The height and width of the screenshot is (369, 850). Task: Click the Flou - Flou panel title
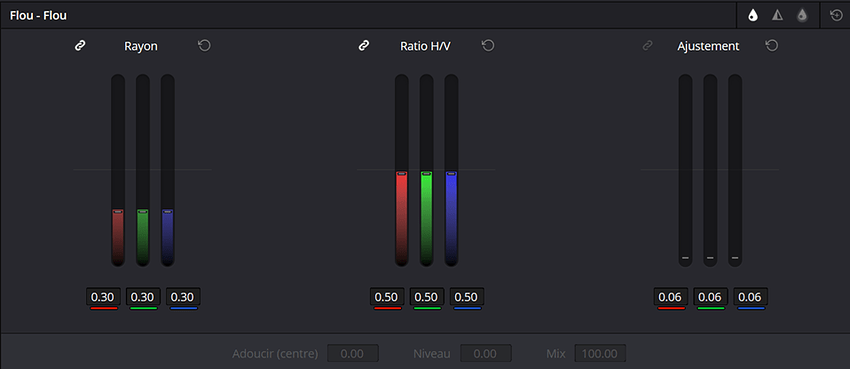tap(38, 16)
